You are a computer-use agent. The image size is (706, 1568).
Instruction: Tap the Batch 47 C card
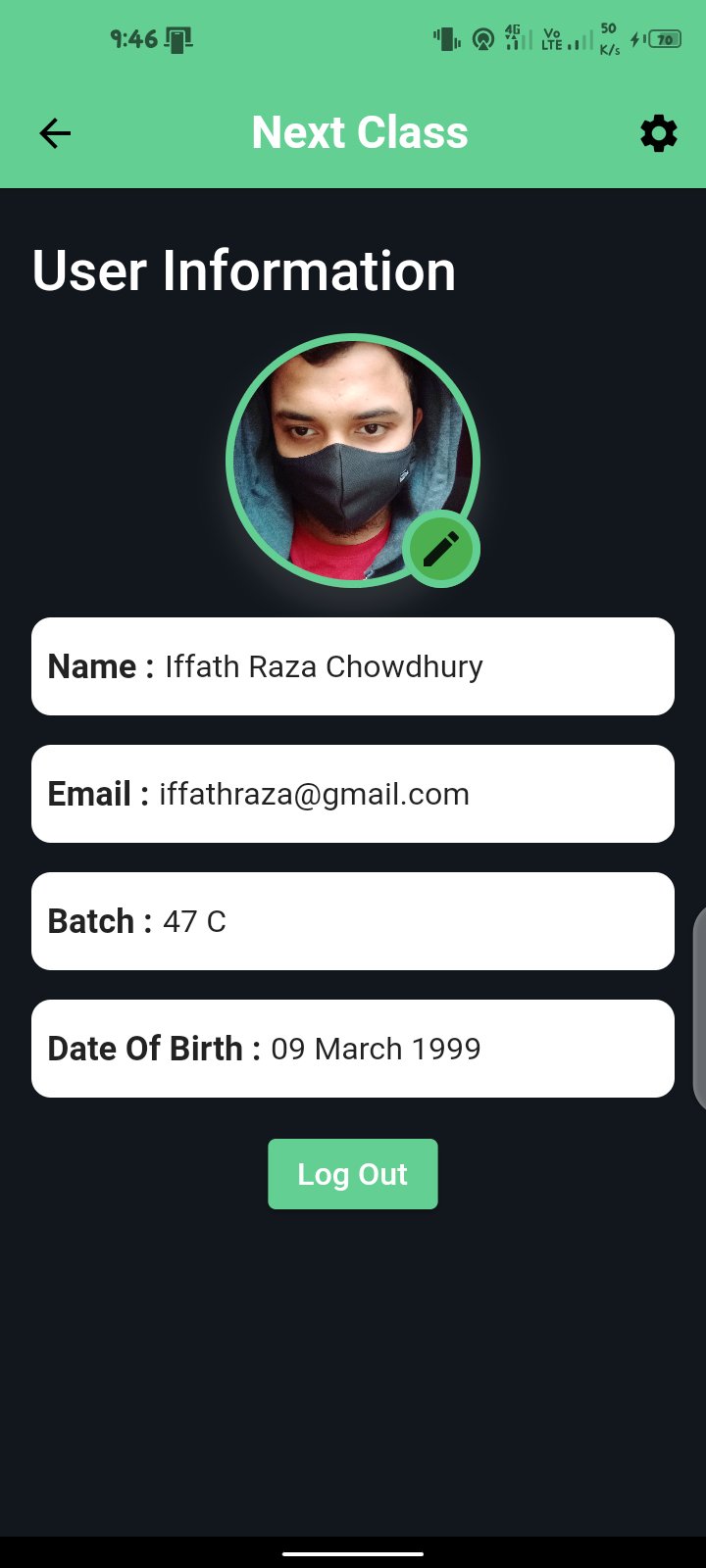pos(353,921)
